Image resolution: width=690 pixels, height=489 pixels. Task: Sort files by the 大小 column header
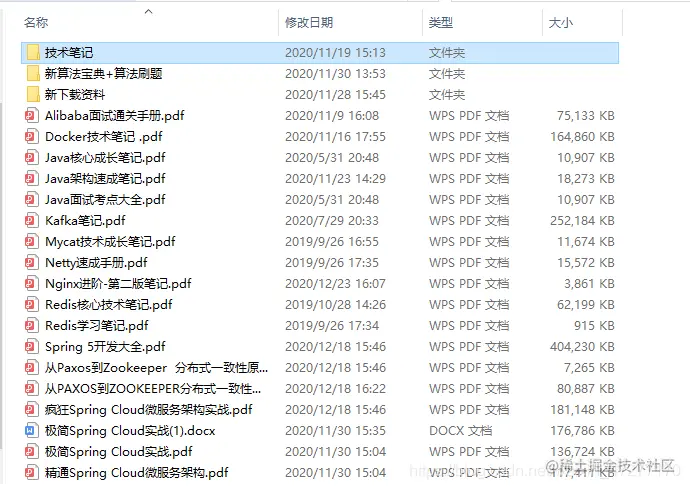pyautogui.click(x=561, y=22)
